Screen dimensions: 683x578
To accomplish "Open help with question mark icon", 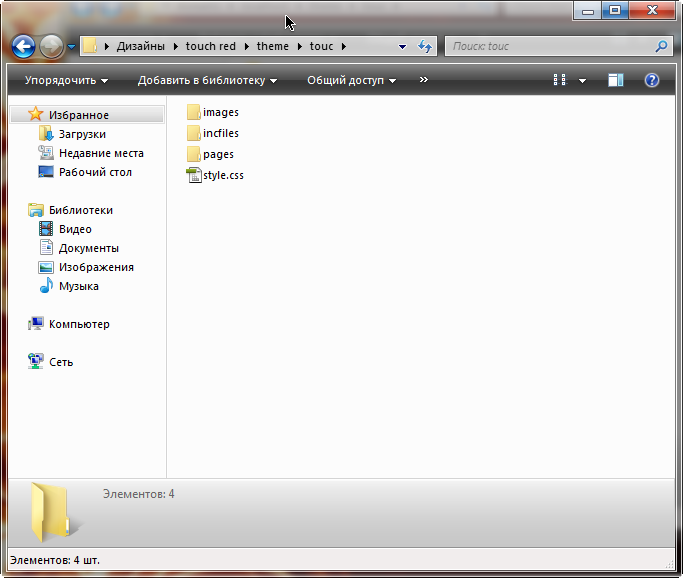I will pos(652,80).
